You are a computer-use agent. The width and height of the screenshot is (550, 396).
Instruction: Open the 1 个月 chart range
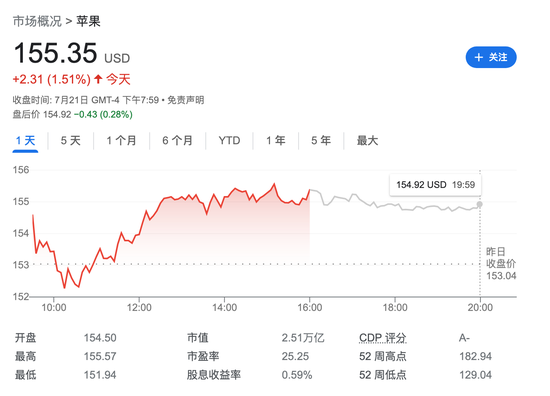point(121,141)
